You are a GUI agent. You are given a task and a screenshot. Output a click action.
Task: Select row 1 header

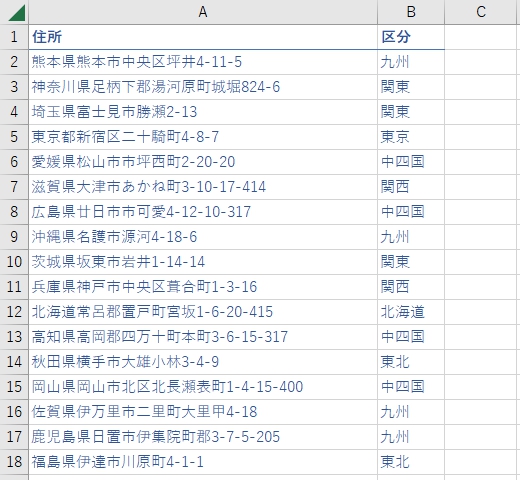coord(14,37)
